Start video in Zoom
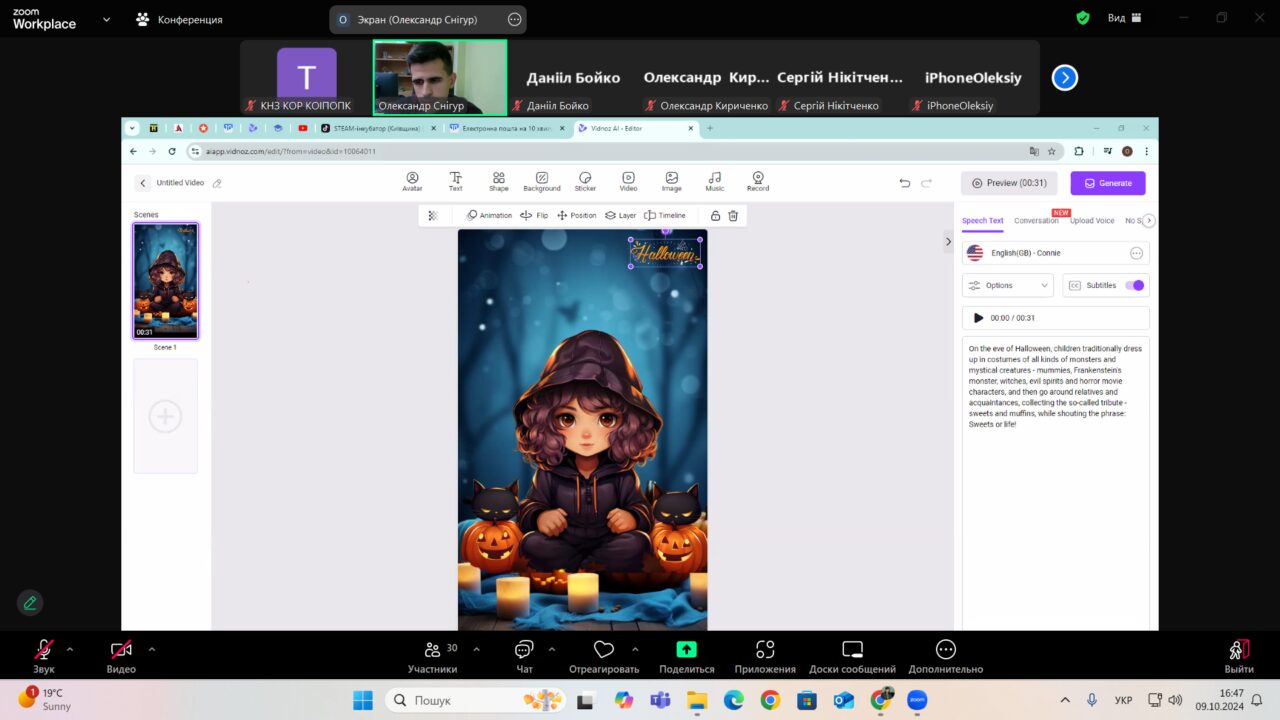The height and width of the screenshot is (720, 1280). click(x=121, y=655)
